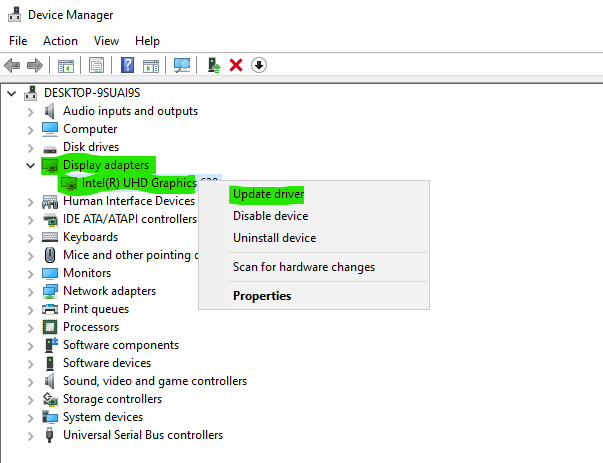The height and width of the screenshot is (463, 603).
Task: Select the Software devices label
Action: [x=107, y=363]
